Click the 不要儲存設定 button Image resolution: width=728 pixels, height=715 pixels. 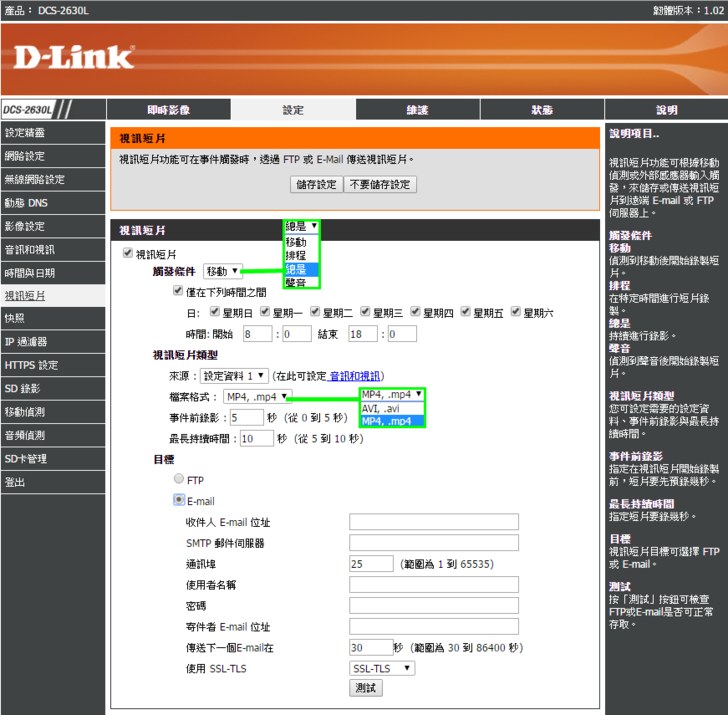pos(379,185)
